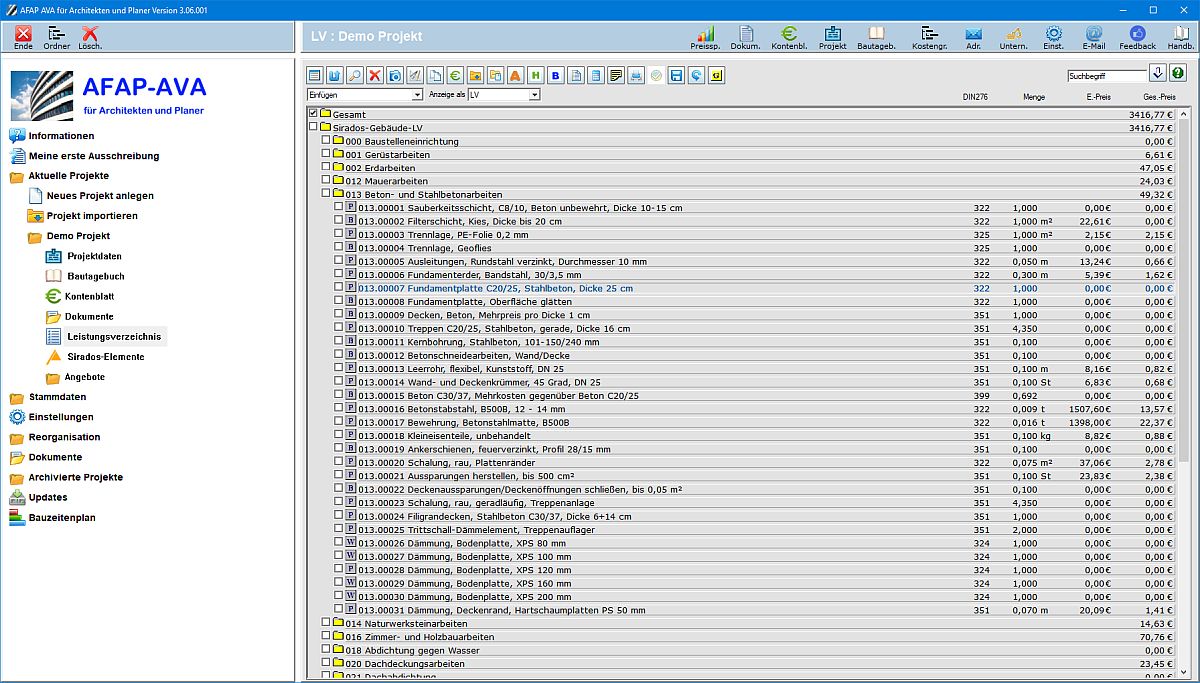
Task: Open Updates in the sidebar
Action: point(39,497)
